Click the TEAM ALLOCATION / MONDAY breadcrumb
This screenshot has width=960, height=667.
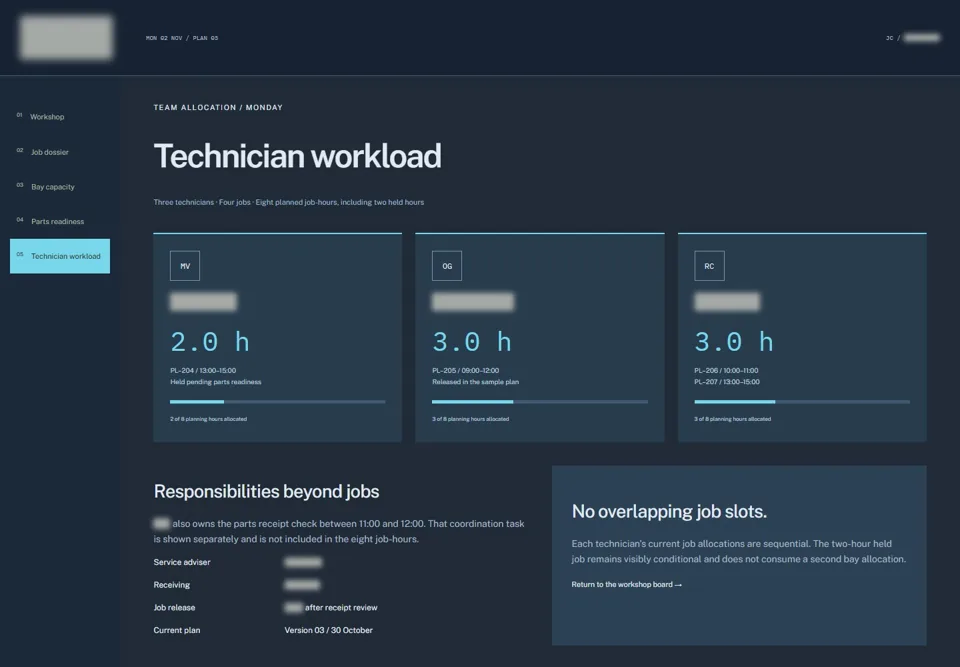[x=218, y=107]
